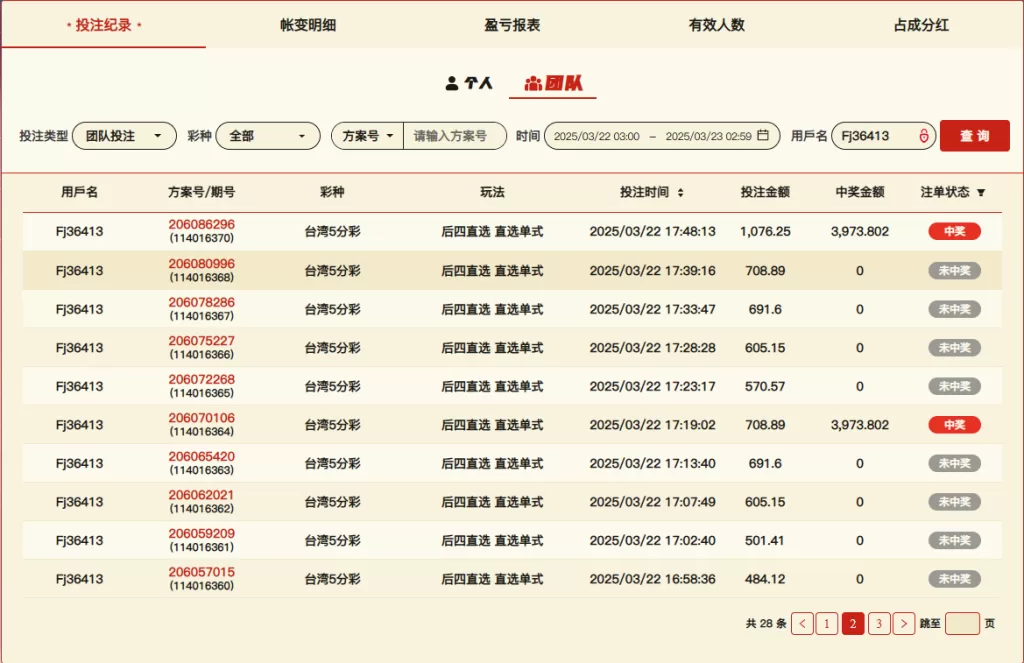This screenshot has height=663, width=1024.
Task: Click the 彩种 column header
Action: pos(332,192)
